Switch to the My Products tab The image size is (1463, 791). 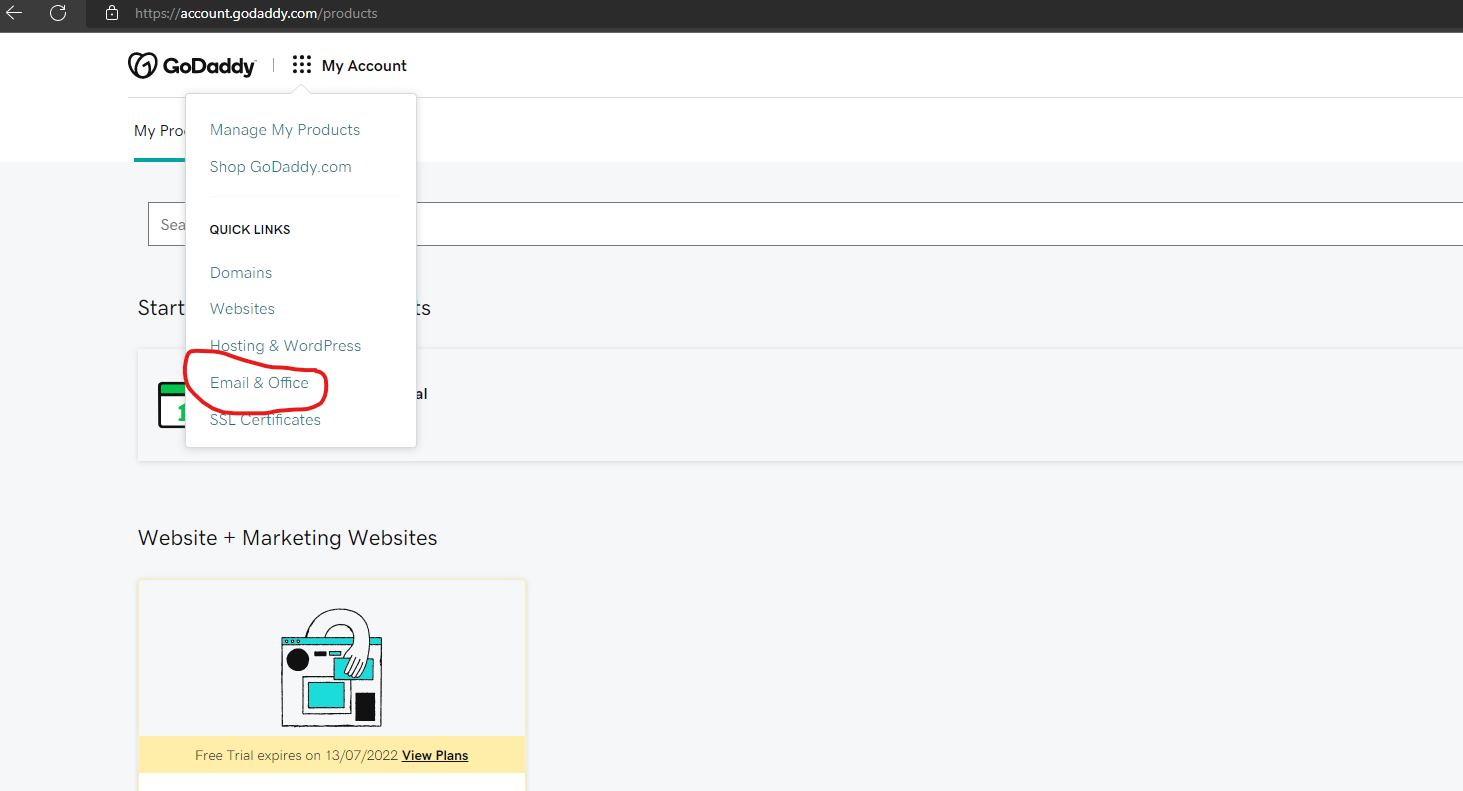tap(160, 131)
